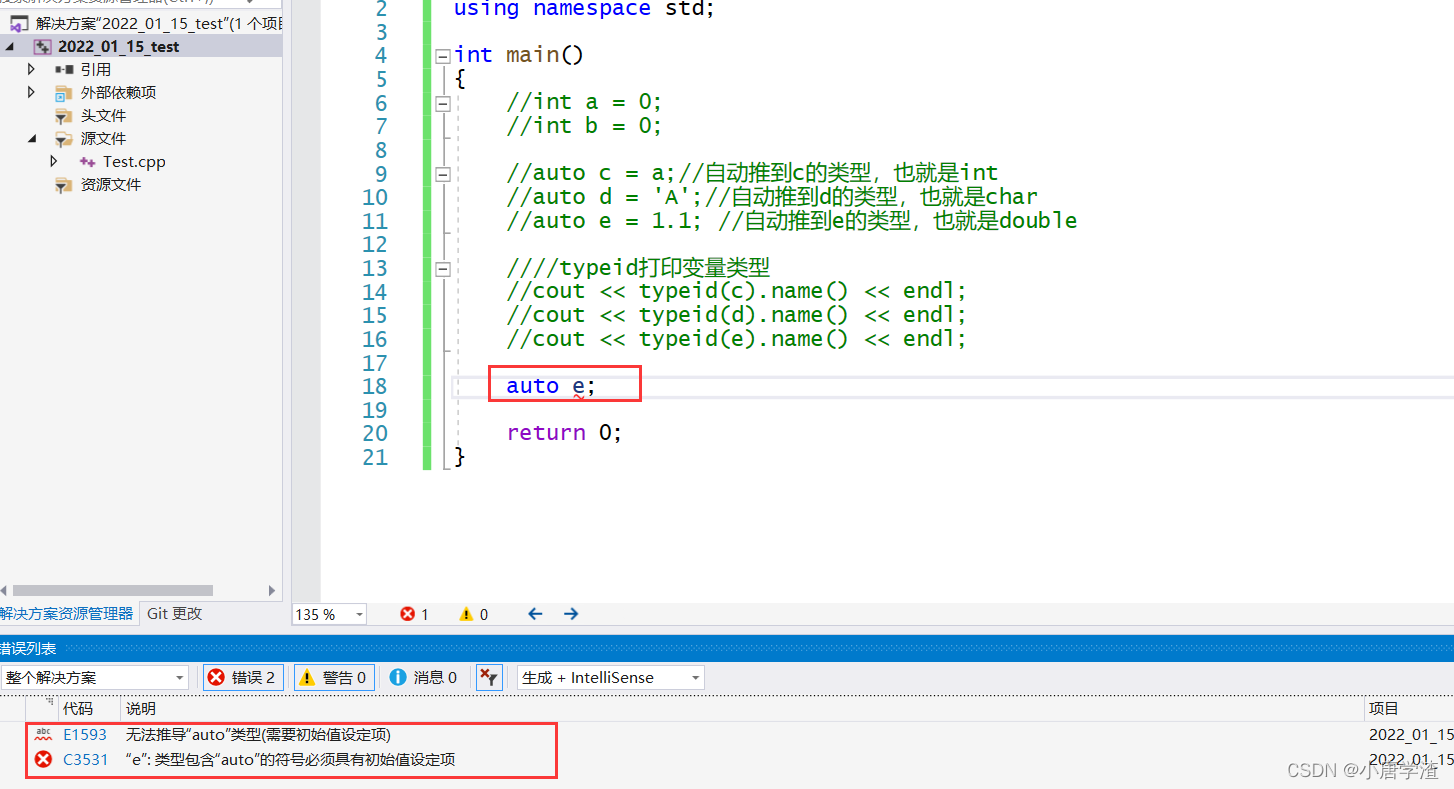
Task: Click the 外部依赖项 folder icon
Action: tap(64, 93)
